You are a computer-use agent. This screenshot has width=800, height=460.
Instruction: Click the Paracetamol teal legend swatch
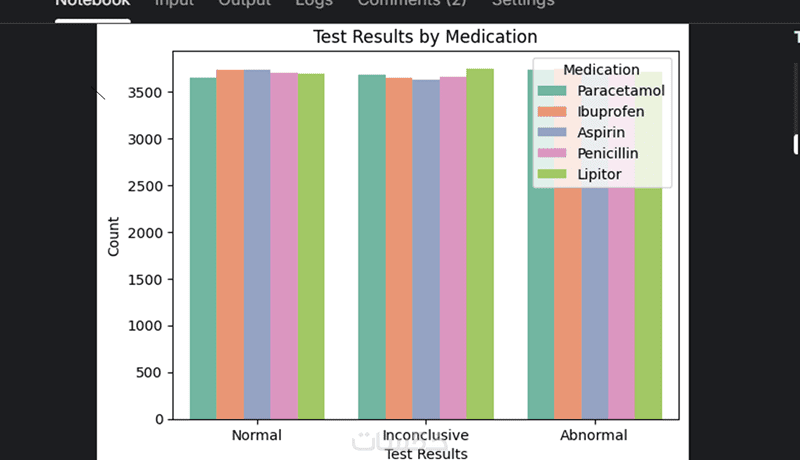pos(552,91)
